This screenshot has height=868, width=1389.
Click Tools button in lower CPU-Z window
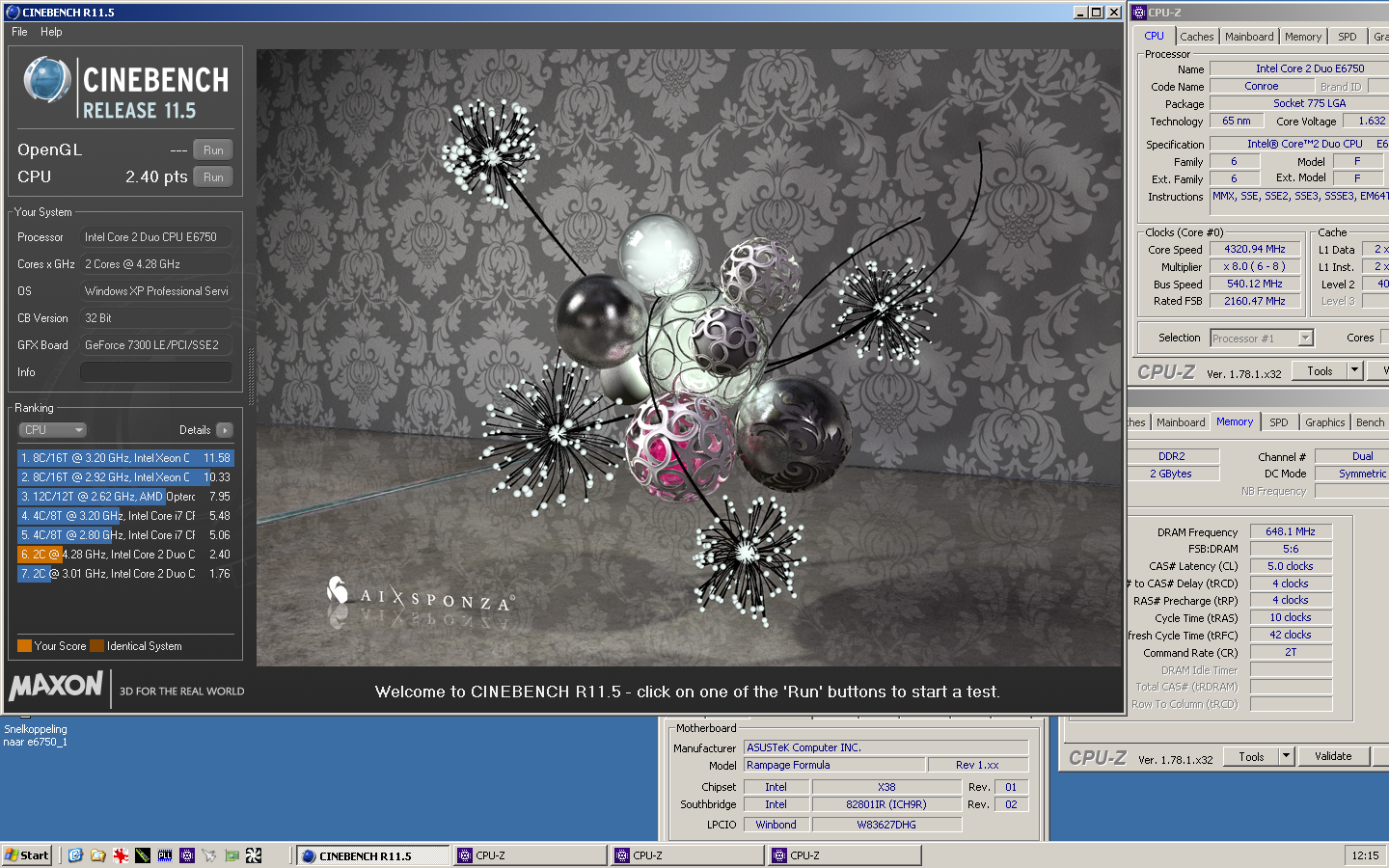(x=1251, y=757)
